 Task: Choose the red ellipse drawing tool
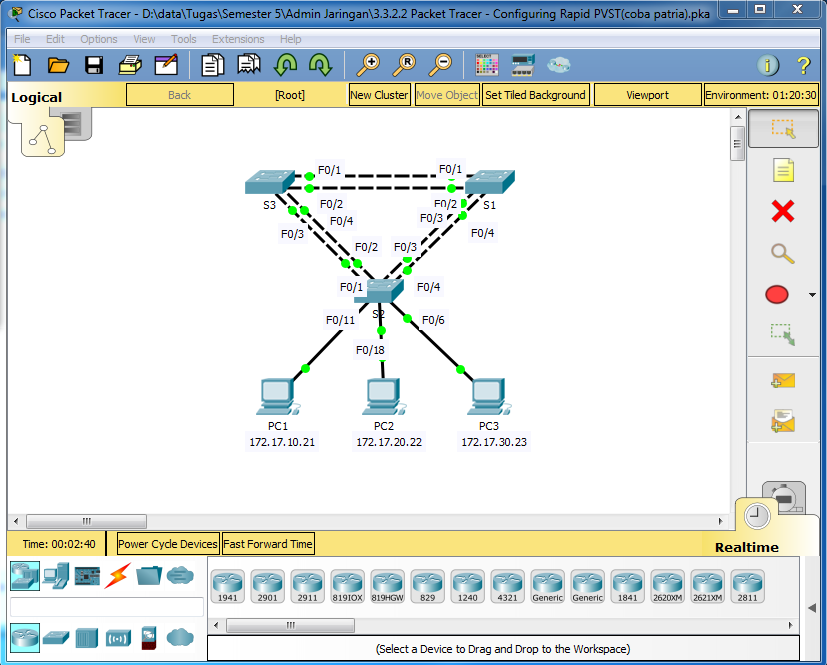[x=777, y=295]
